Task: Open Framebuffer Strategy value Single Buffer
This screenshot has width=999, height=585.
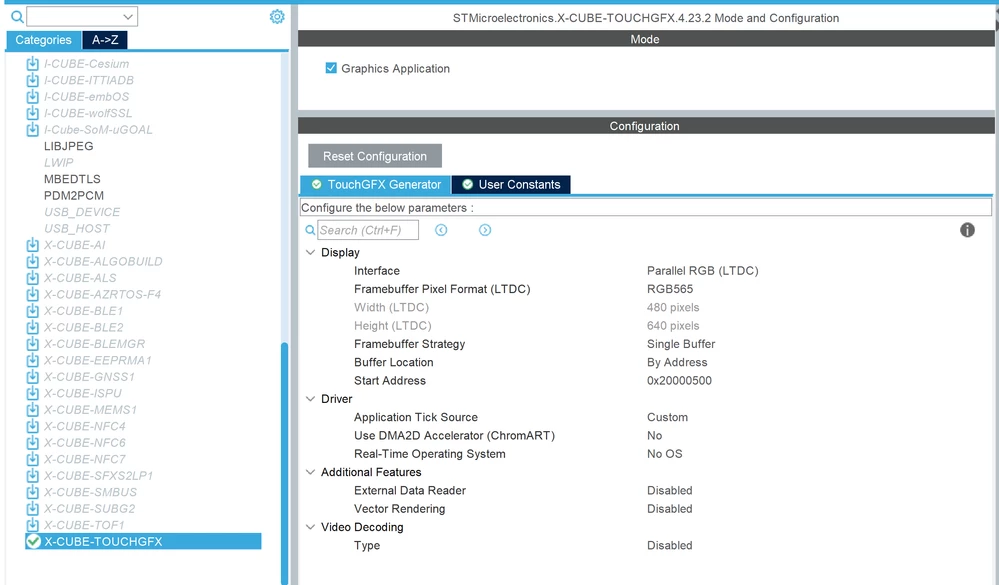Action: [x=680, y=344]
